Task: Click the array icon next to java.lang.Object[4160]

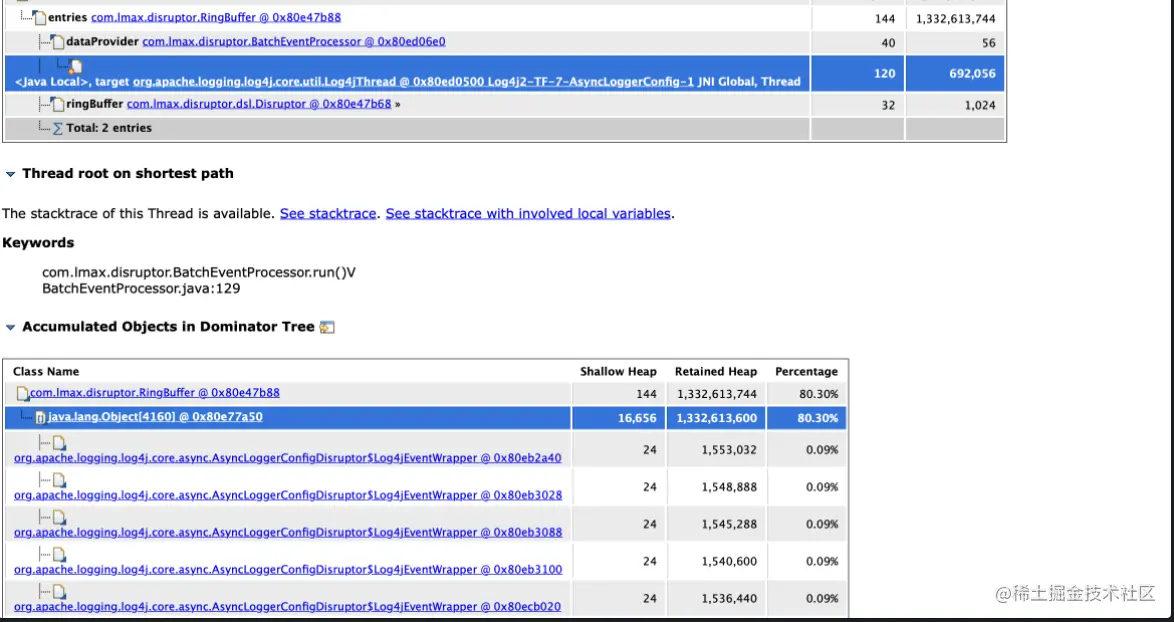Action: pos(40,418)
